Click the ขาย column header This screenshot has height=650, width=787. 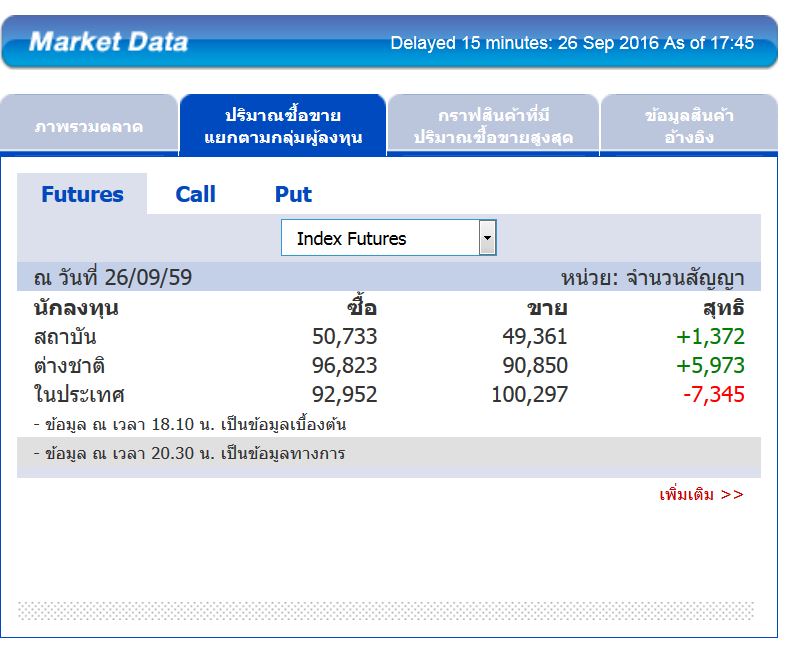tap(547, 308)
